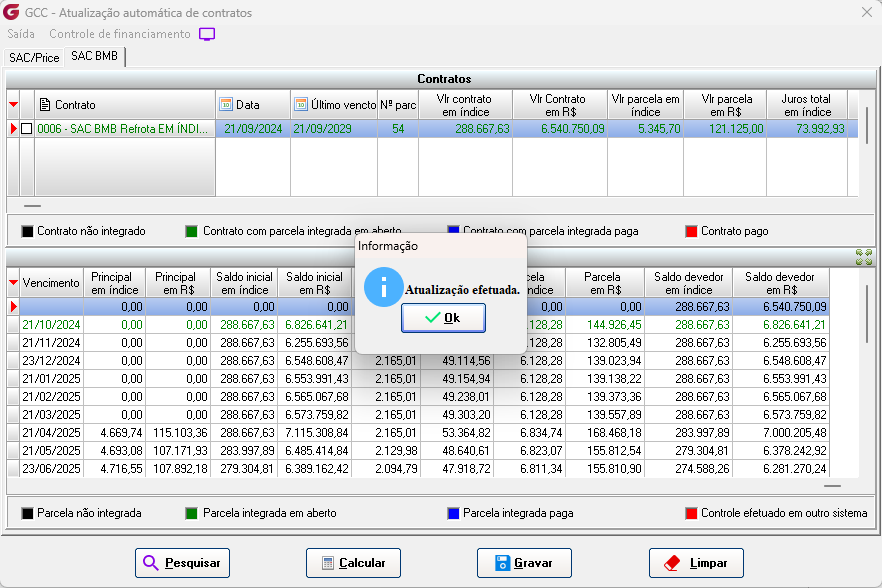
Task: Click the value 168.468,18 parcela cell
Action: click(605, 433)
